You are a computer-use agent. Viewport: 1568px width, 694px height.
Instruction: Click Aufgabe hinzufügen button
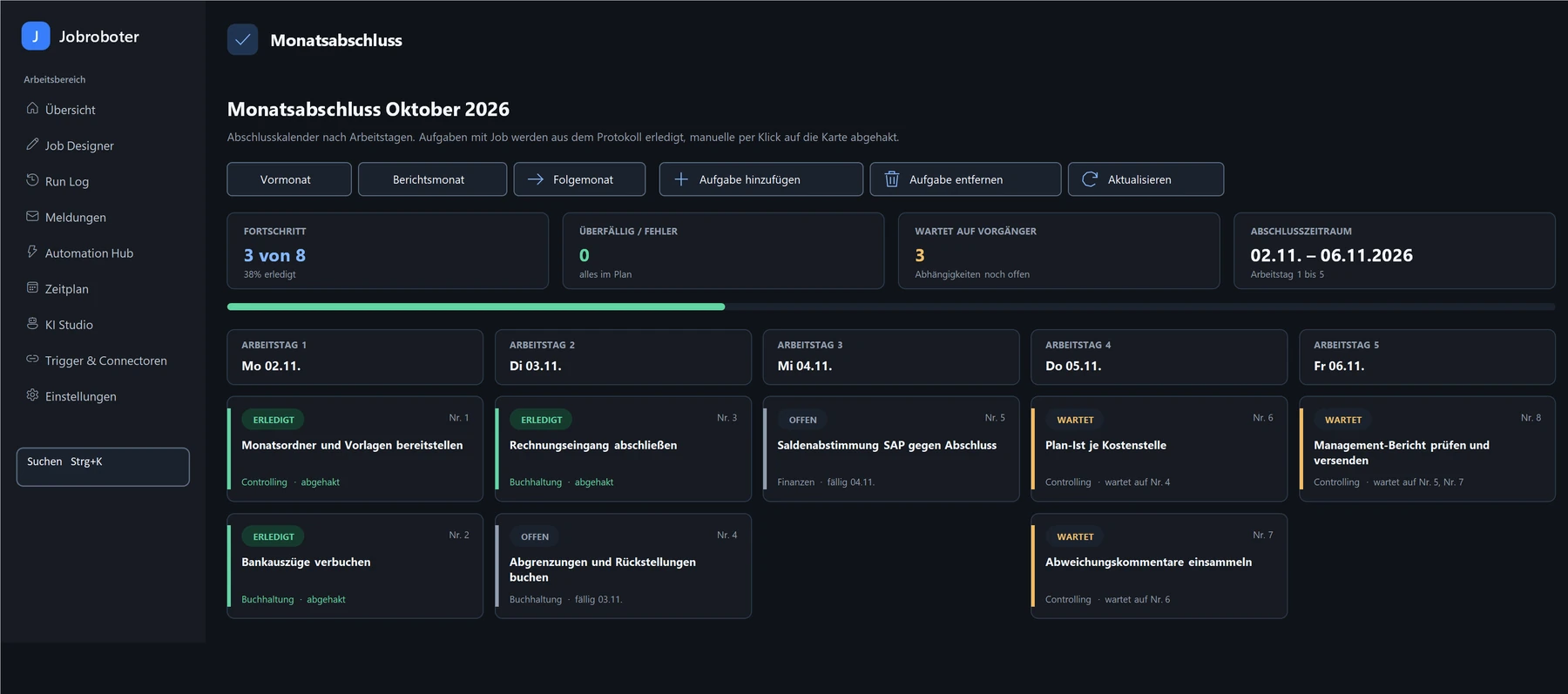[761, 179]
